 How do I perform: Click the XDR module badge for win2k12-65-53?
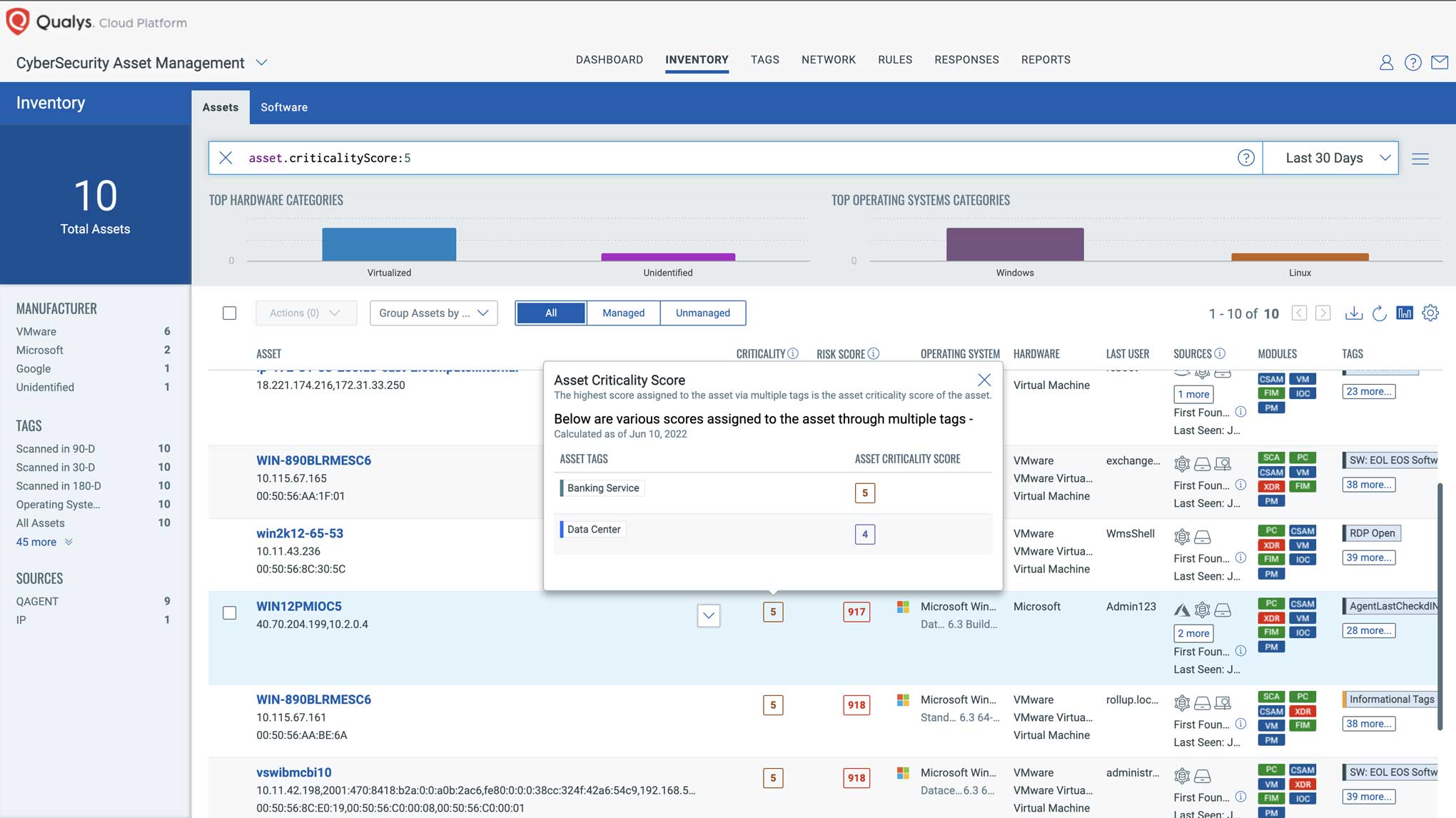(1270, 545)
